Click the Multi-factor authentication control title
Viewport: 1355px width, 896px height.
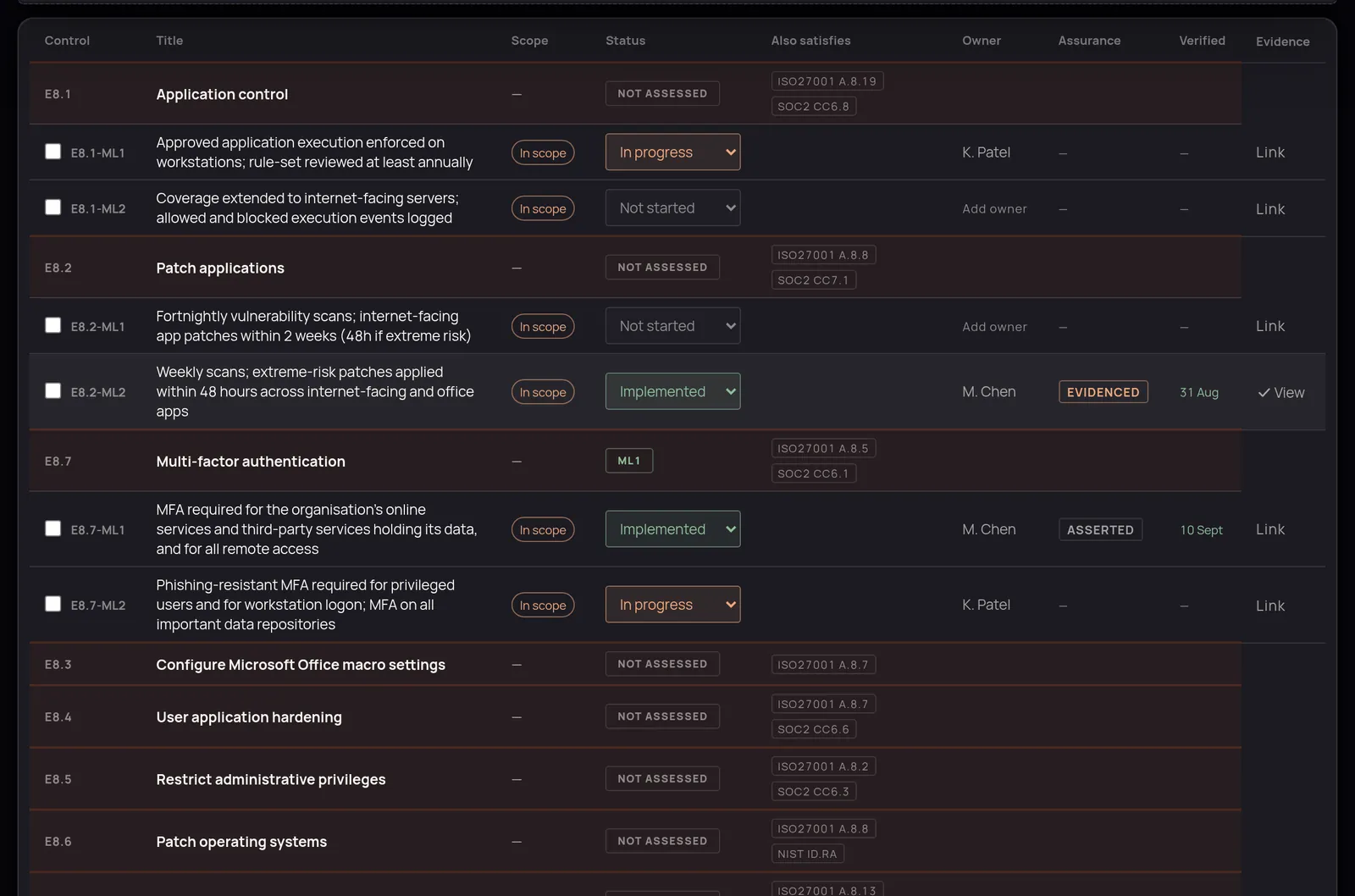click(x=251, y=462)
